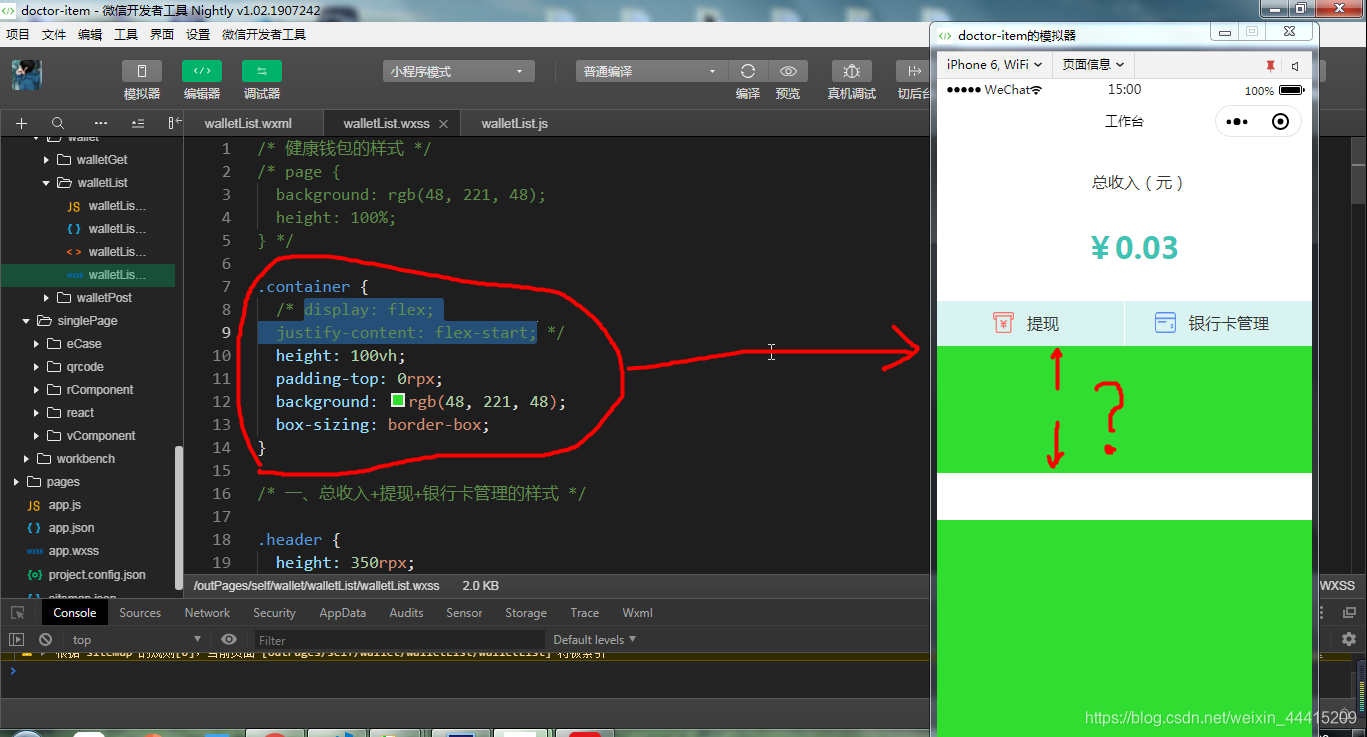The width and height of the screenshot is (1367, 737).
Task: Click the plus icon to add file
Action: [21, 123]
